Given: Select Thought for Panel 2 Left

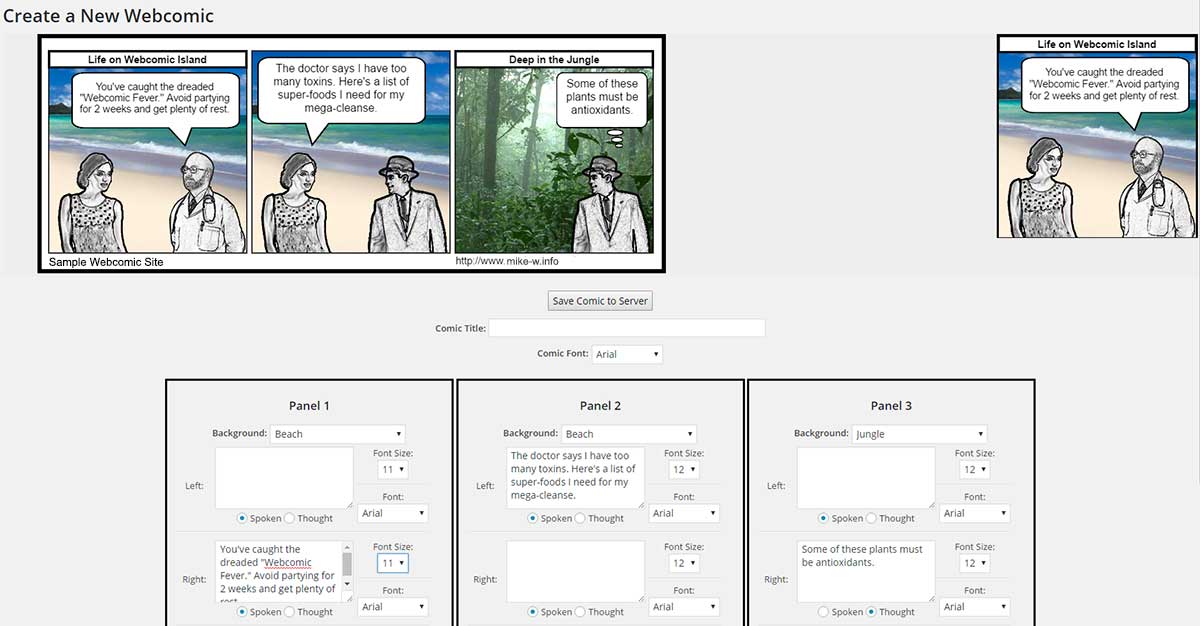Looking at the screenshot, I should pos(581,518).
